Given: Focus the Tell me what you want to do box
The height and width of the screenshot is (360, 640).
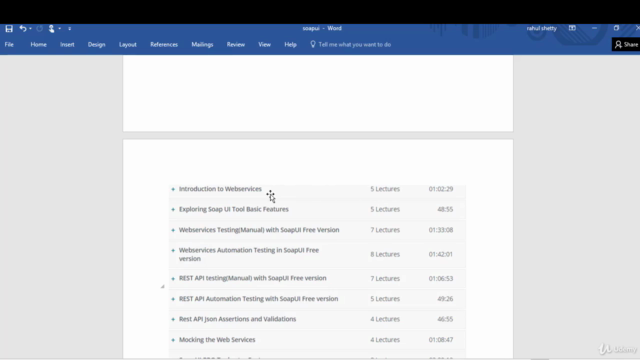Looking at the screenshot, I should coord(355,44).
